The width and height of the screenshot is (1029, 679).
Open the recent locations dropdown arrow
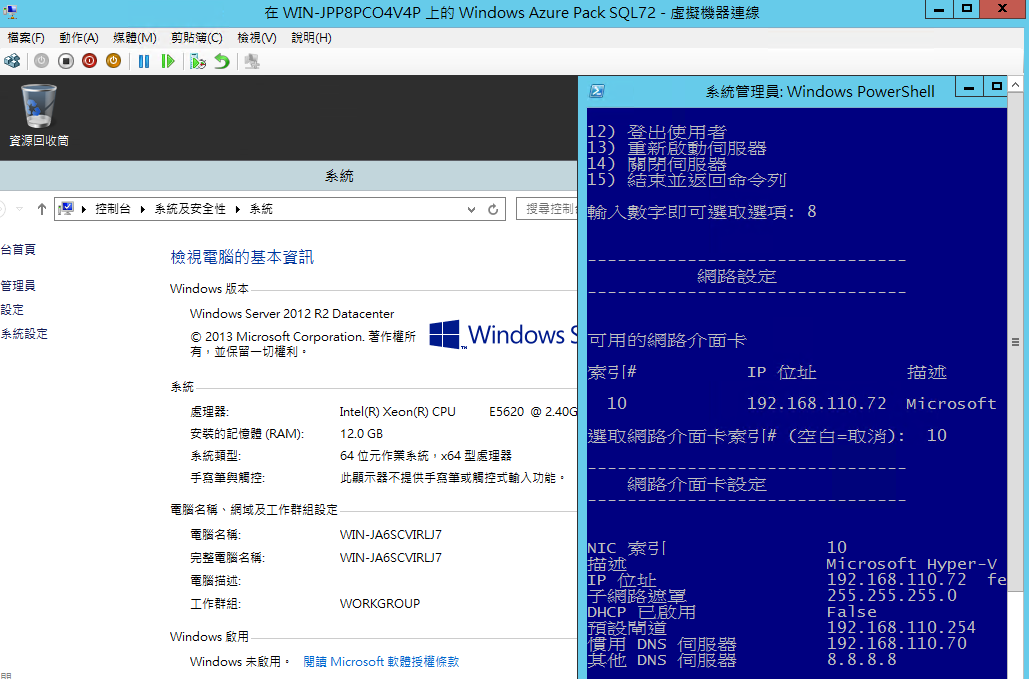(x=20, y=209)
